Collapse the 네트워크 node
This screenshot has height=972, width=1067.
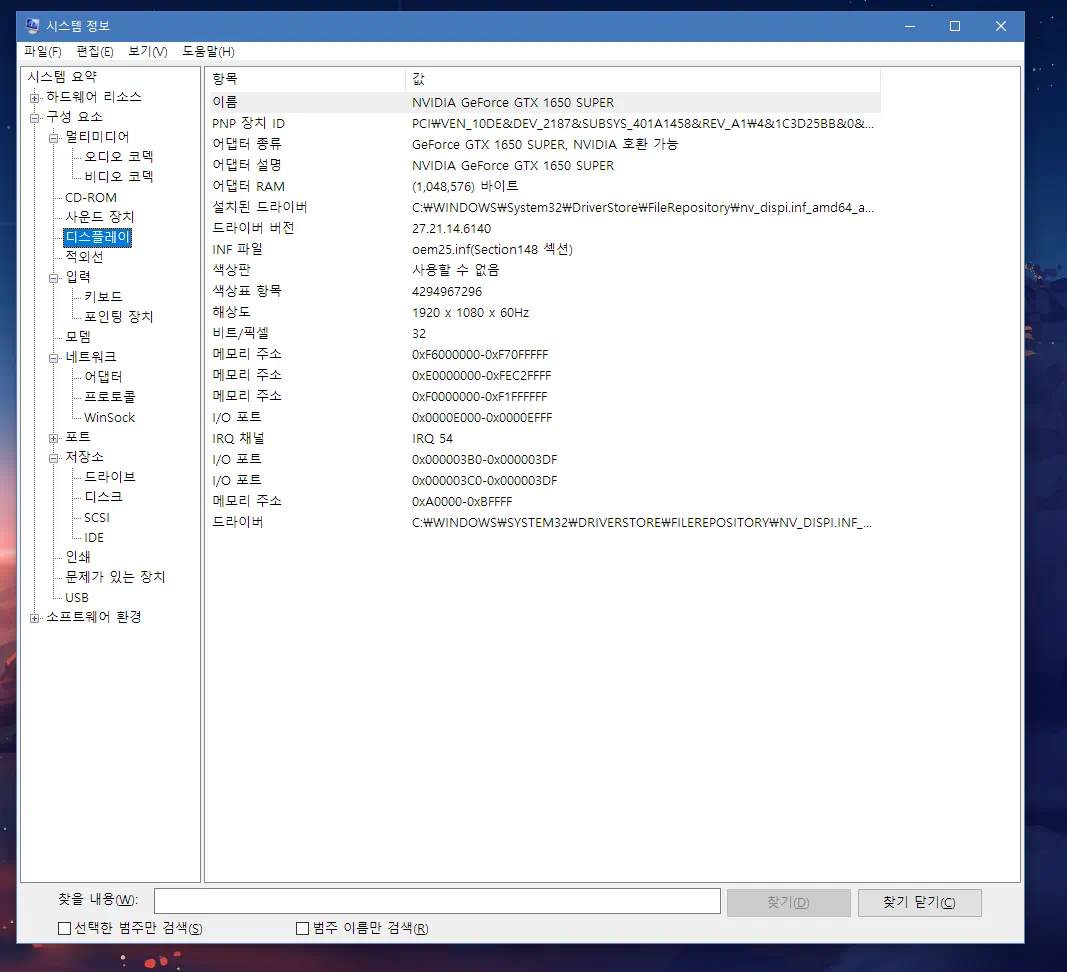(x=53, y=358)
